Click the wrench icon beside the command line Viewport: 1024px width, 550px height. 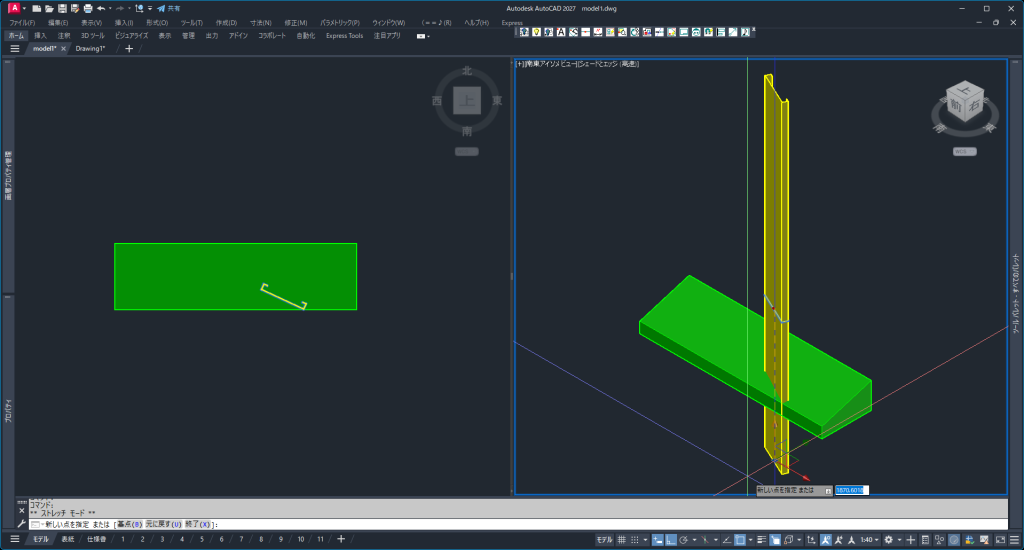21,524
